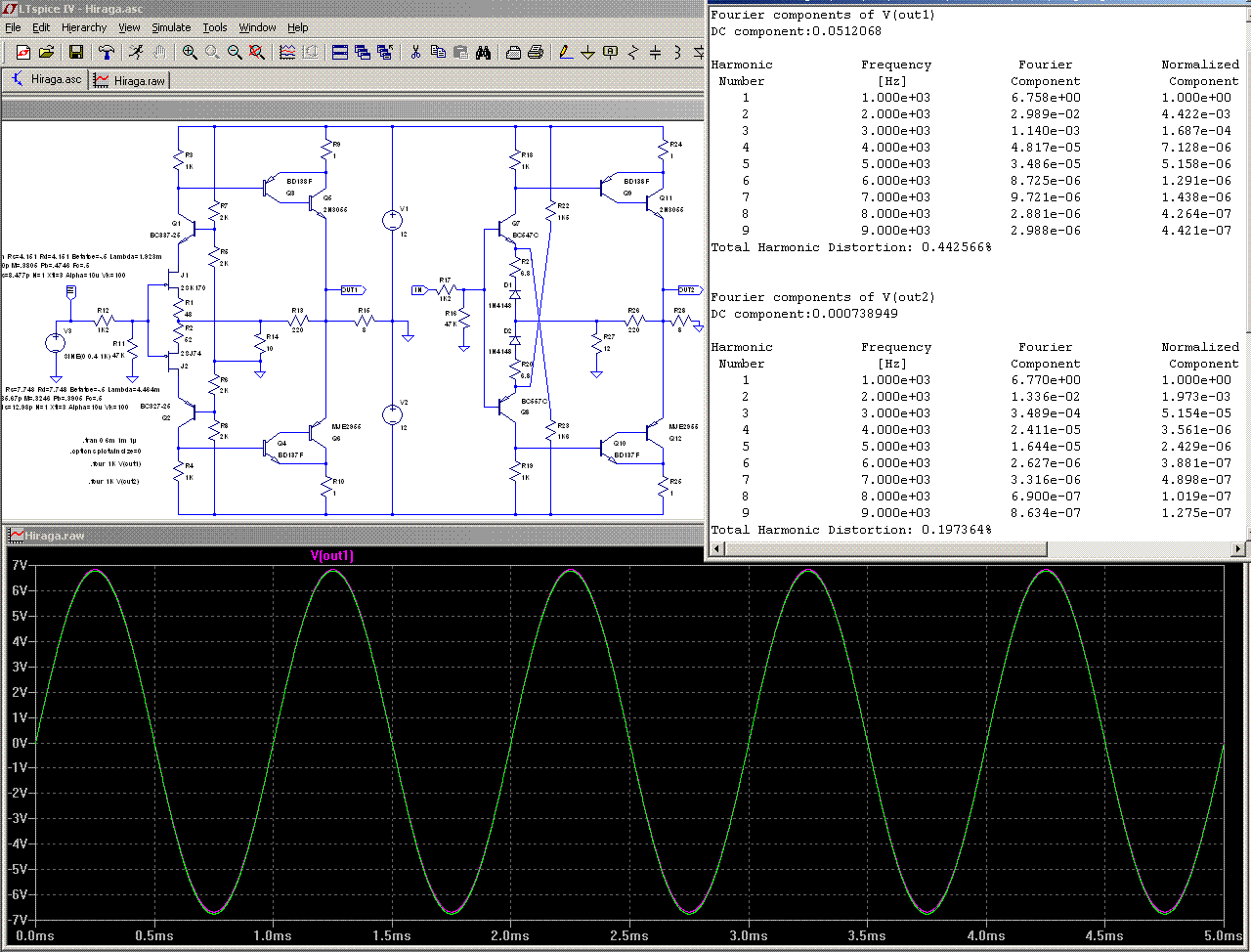Click the Open file folder icon
Viewport: 1251px width, 952px height.
pos(45,52)
